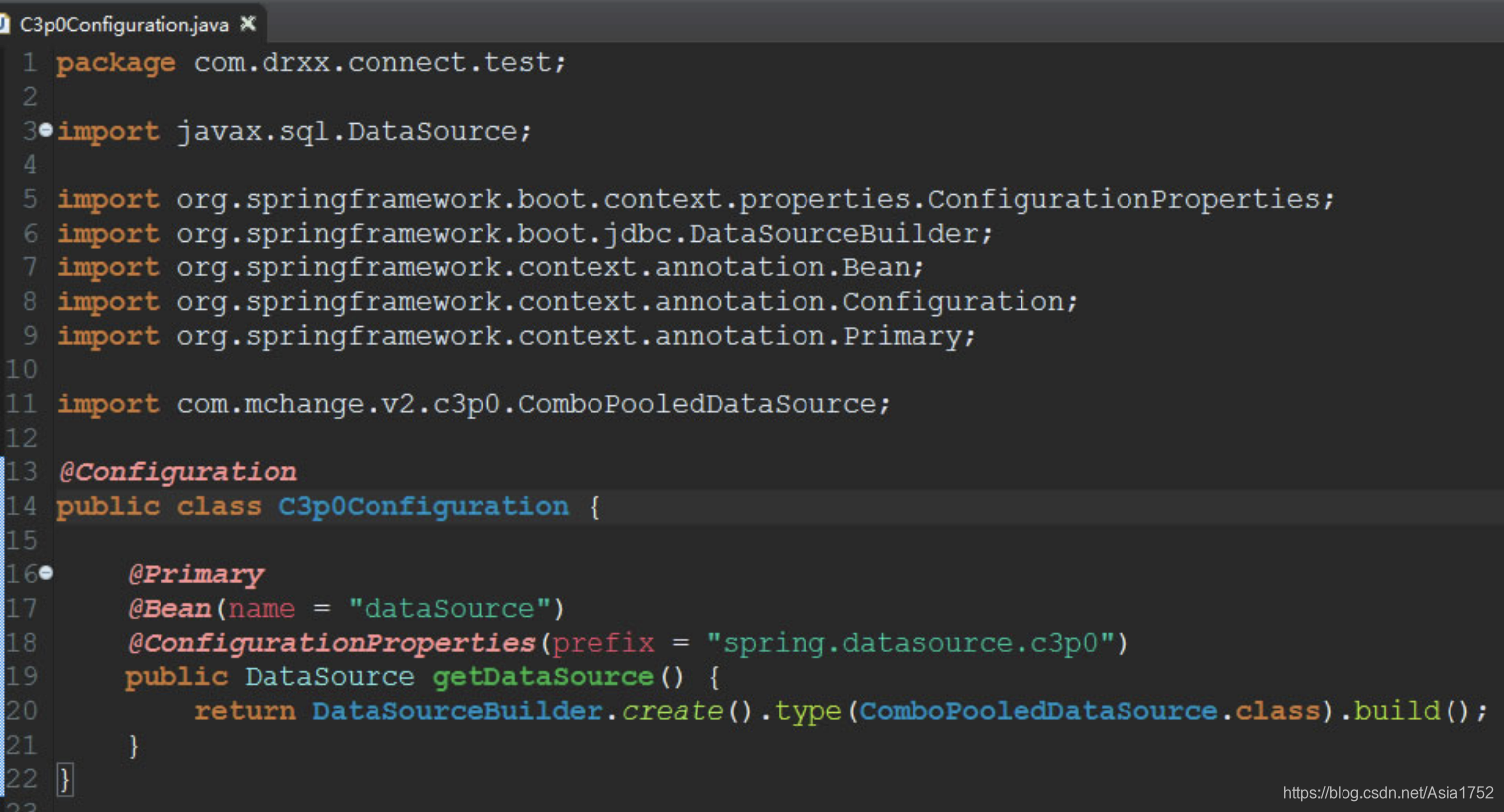Click the build() call on line 20
Screen dimensions: 1504x812
(x=1412, y=711)
